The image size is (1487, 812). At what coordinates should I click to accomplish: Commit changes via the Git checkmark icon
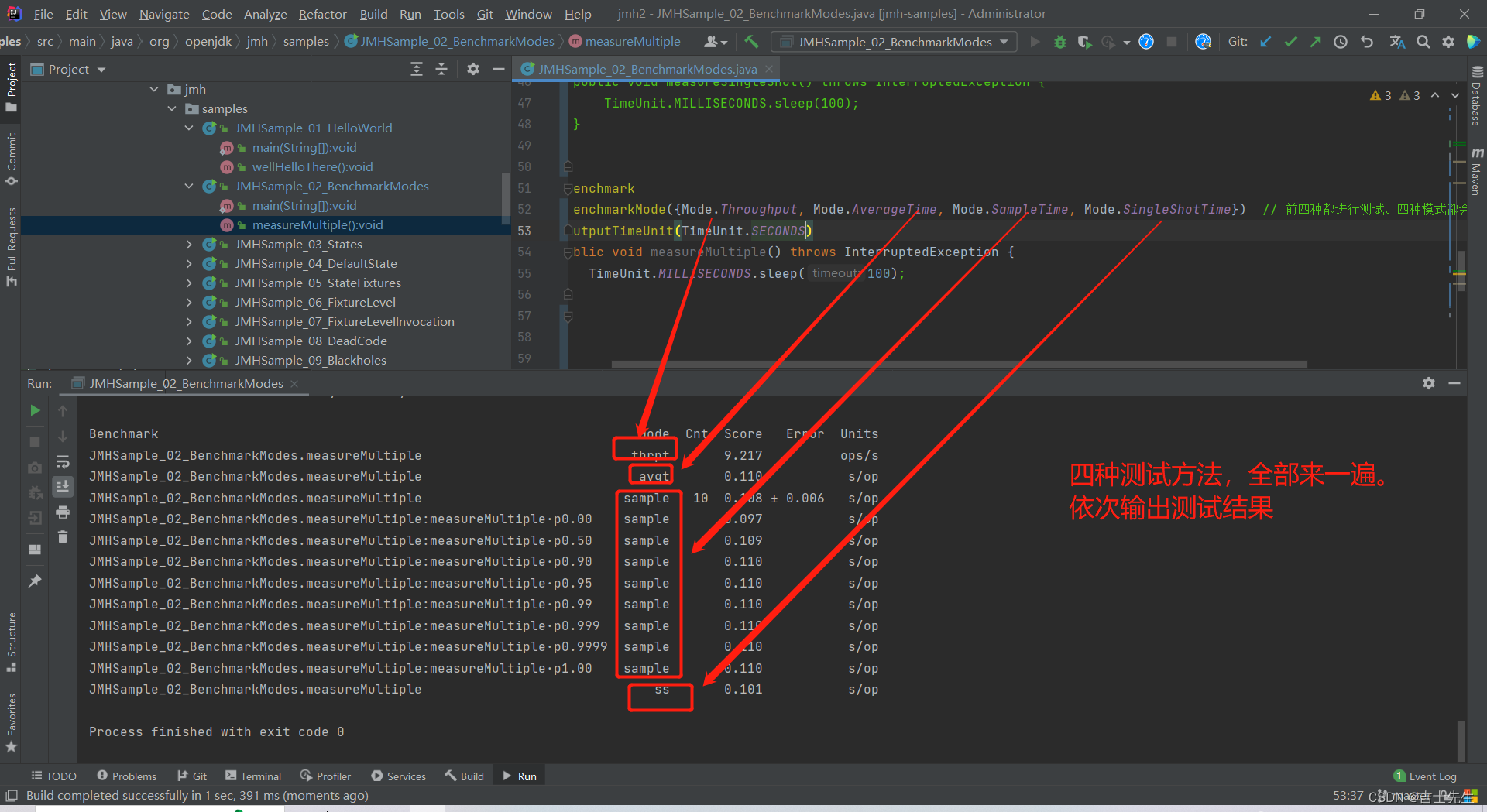point(1290,42)
